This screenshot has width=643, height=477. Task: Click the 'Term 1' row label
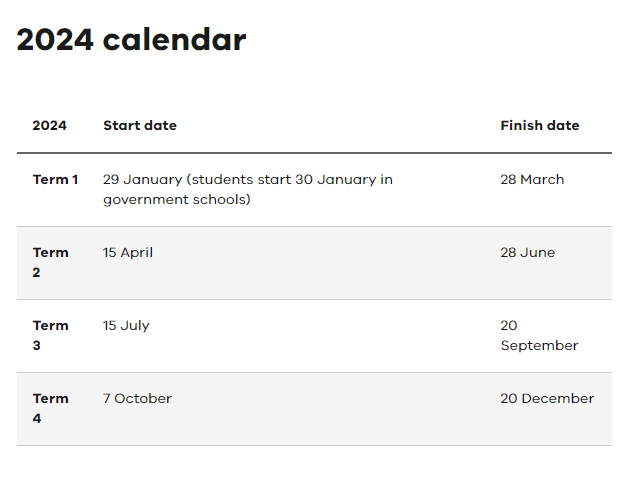click(x=55, y=180)
